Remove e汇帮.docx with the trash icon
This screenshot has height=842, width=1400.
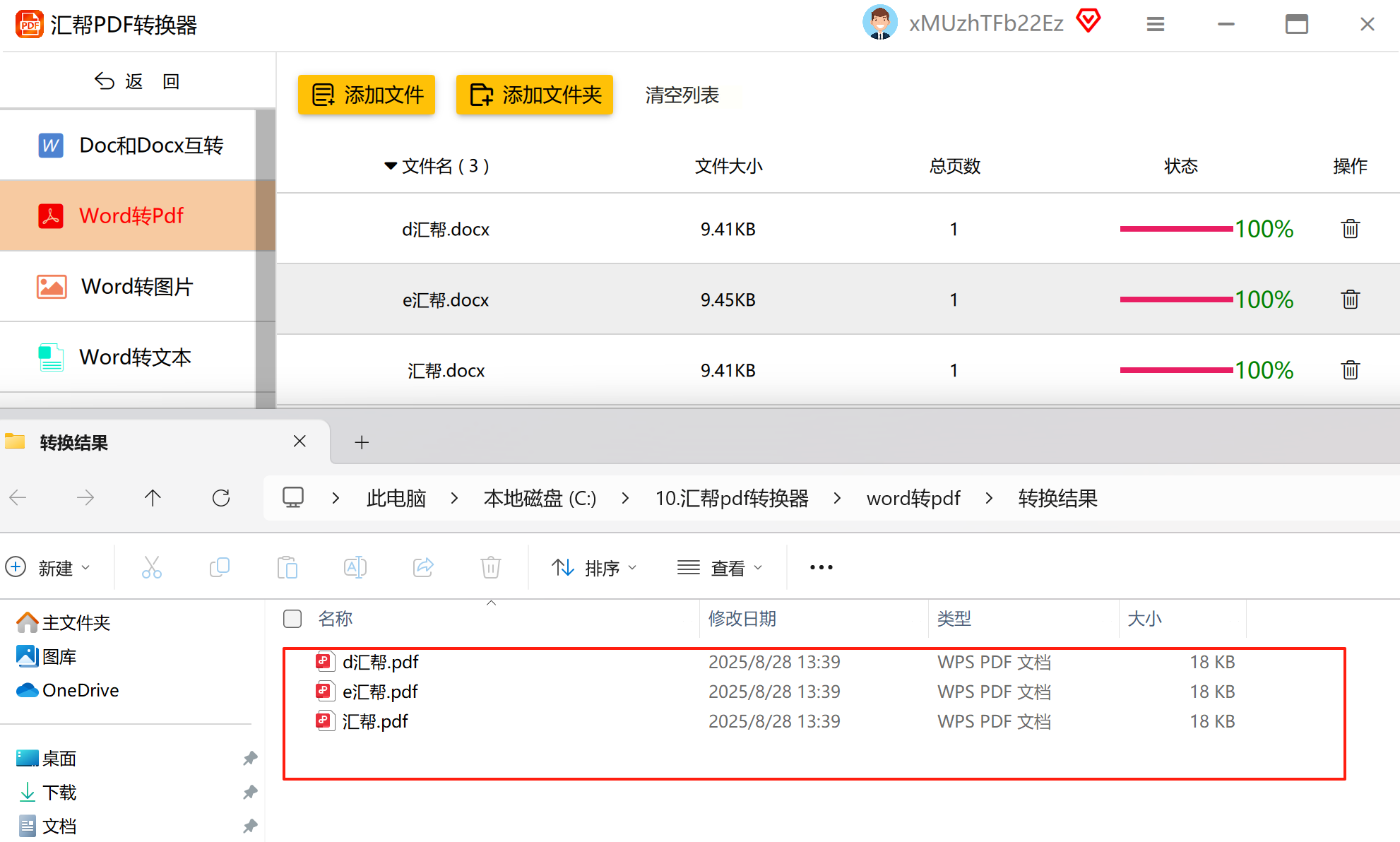point(1350,300)
